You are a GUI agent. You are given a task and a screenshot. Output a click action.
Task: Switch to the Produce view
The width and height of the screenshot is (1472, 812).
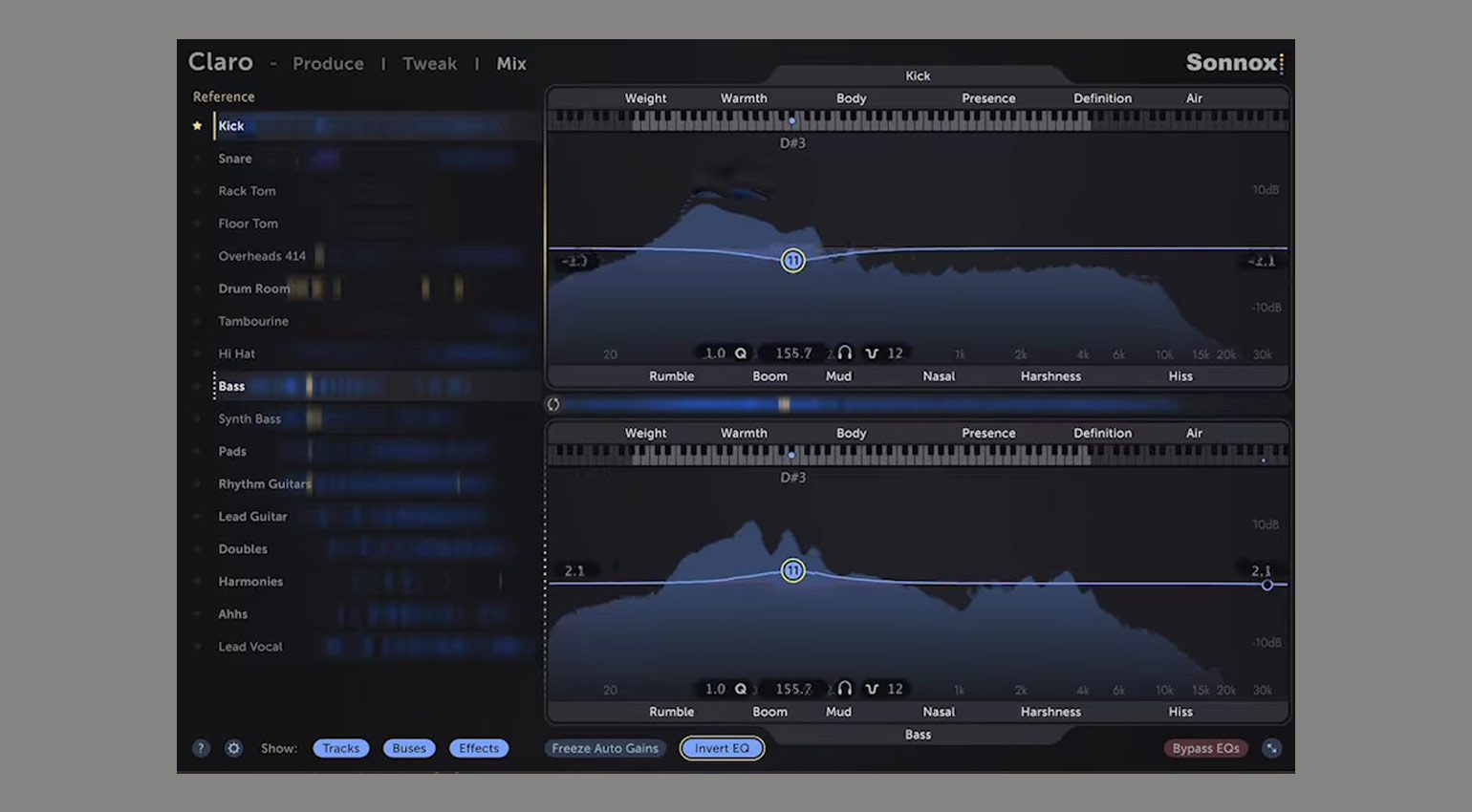[x=328, y=64]
